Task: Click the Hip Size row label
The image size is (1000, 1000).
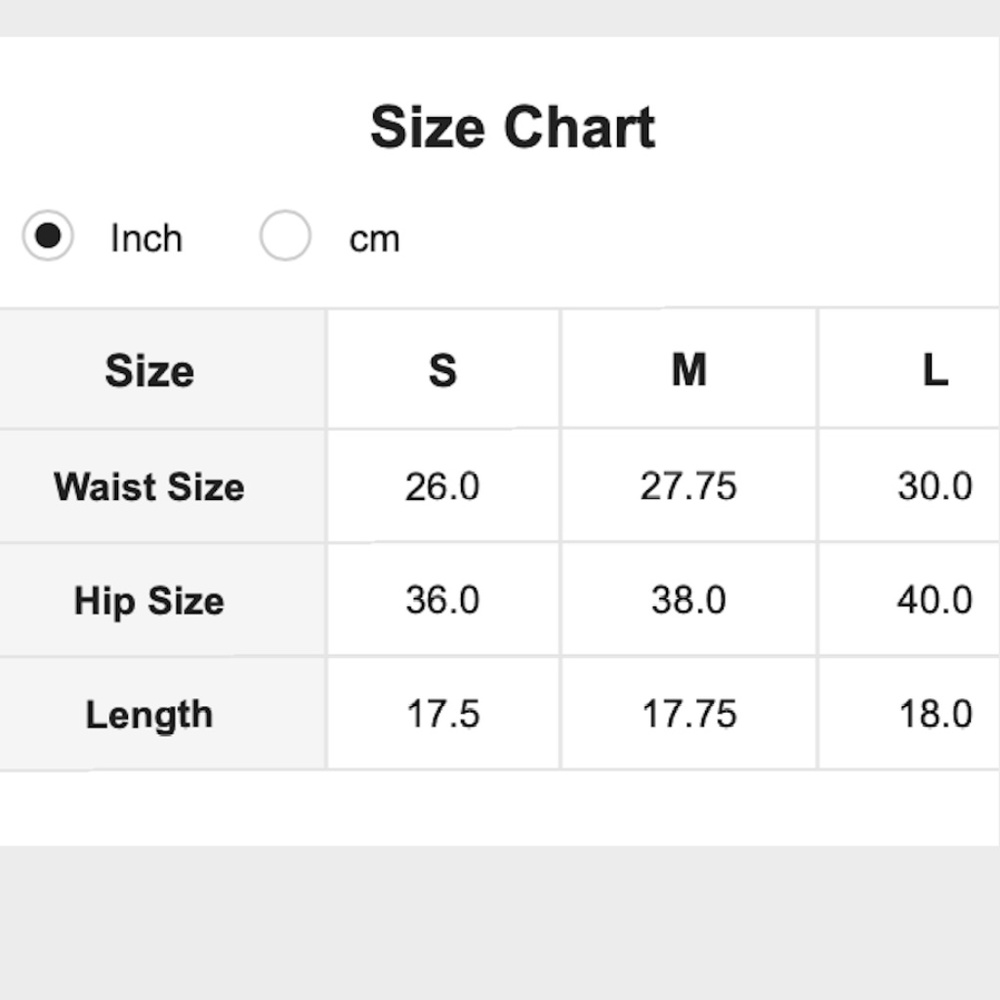Action: click(149, 601)
